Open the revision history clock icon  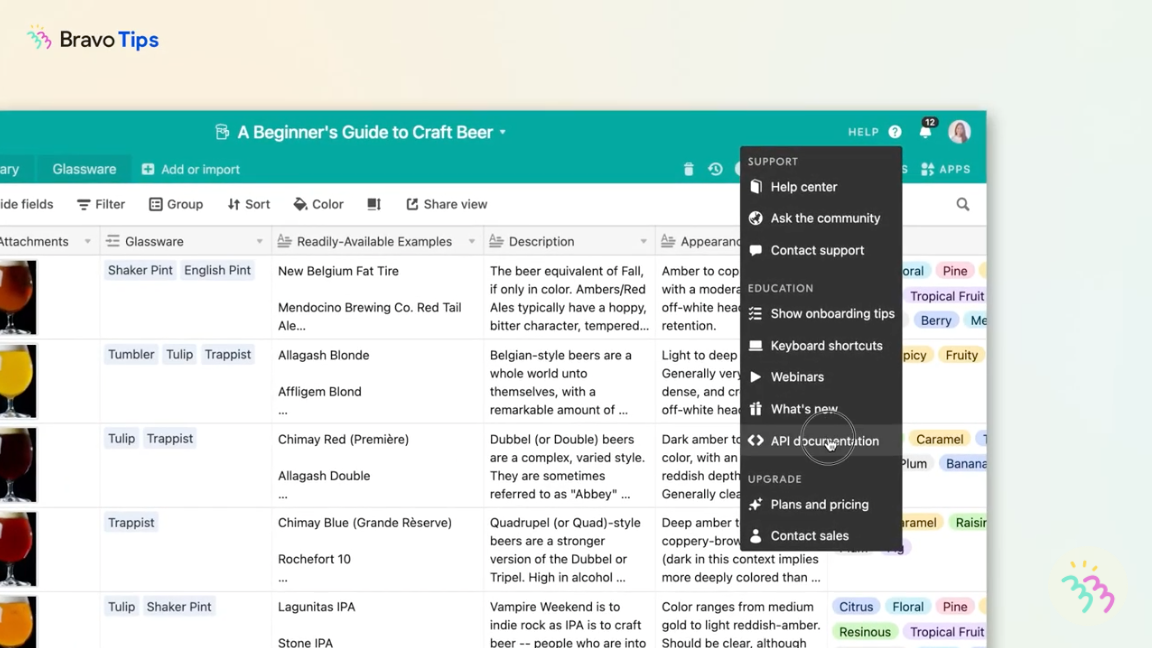coord(716,169)
